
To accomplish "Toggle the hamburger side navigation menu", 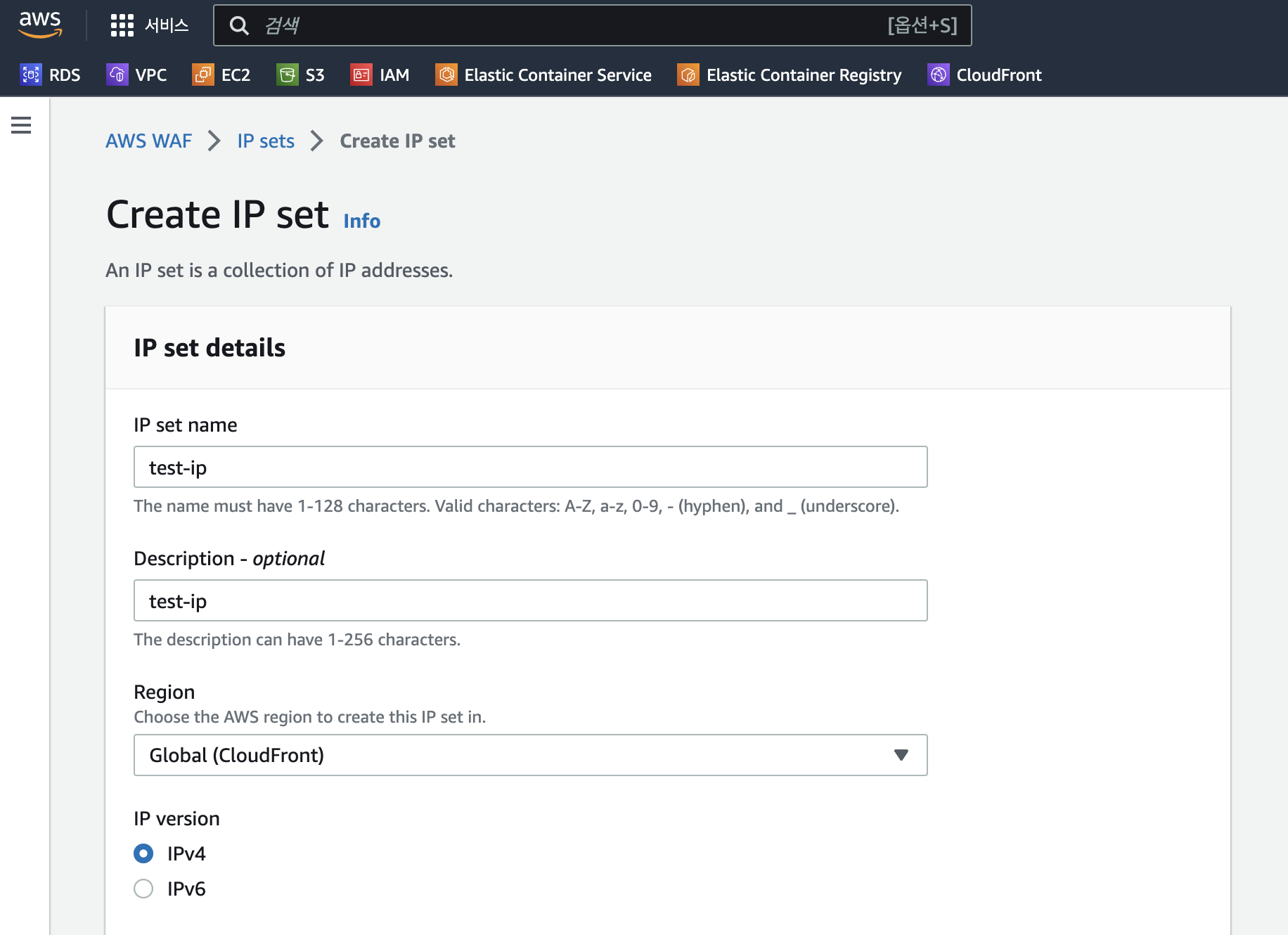I will click(x=21, y=125).
